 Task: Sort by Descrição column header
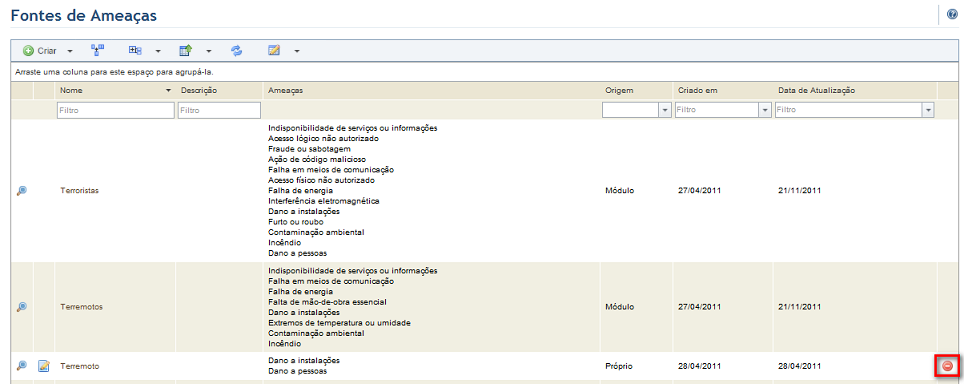pos(199,90)
